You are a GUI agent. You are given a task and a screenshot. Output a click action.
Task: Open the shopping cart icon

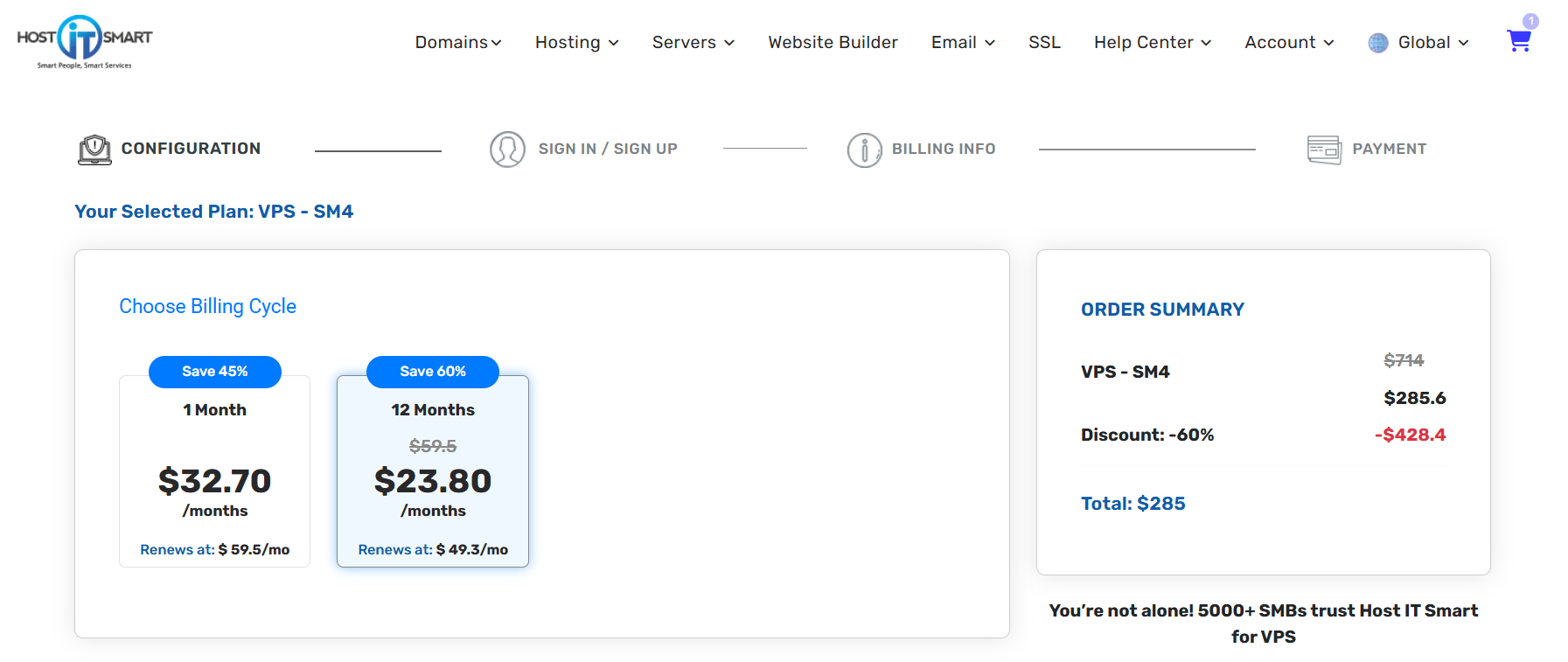pos(1518,41)
